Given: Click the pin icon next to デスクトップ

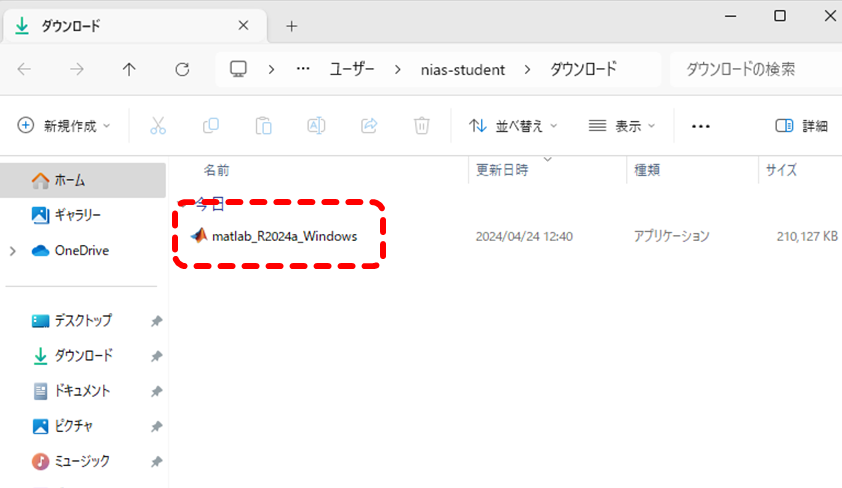Looking at the screenshot, I should (x=156, y=321).
